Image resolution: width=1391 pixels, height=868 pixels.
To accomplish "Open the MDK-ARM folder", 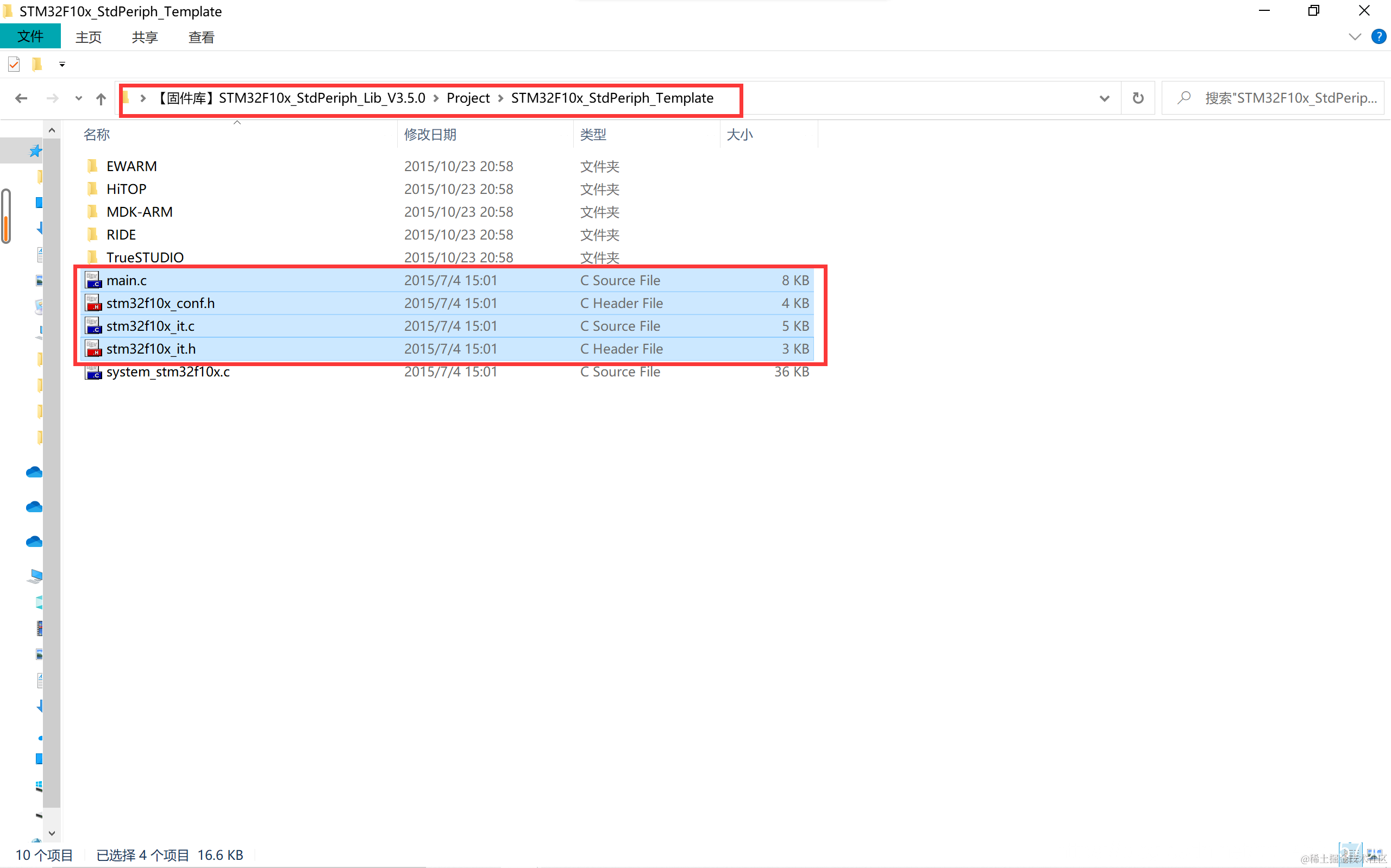I will (140, 212).
